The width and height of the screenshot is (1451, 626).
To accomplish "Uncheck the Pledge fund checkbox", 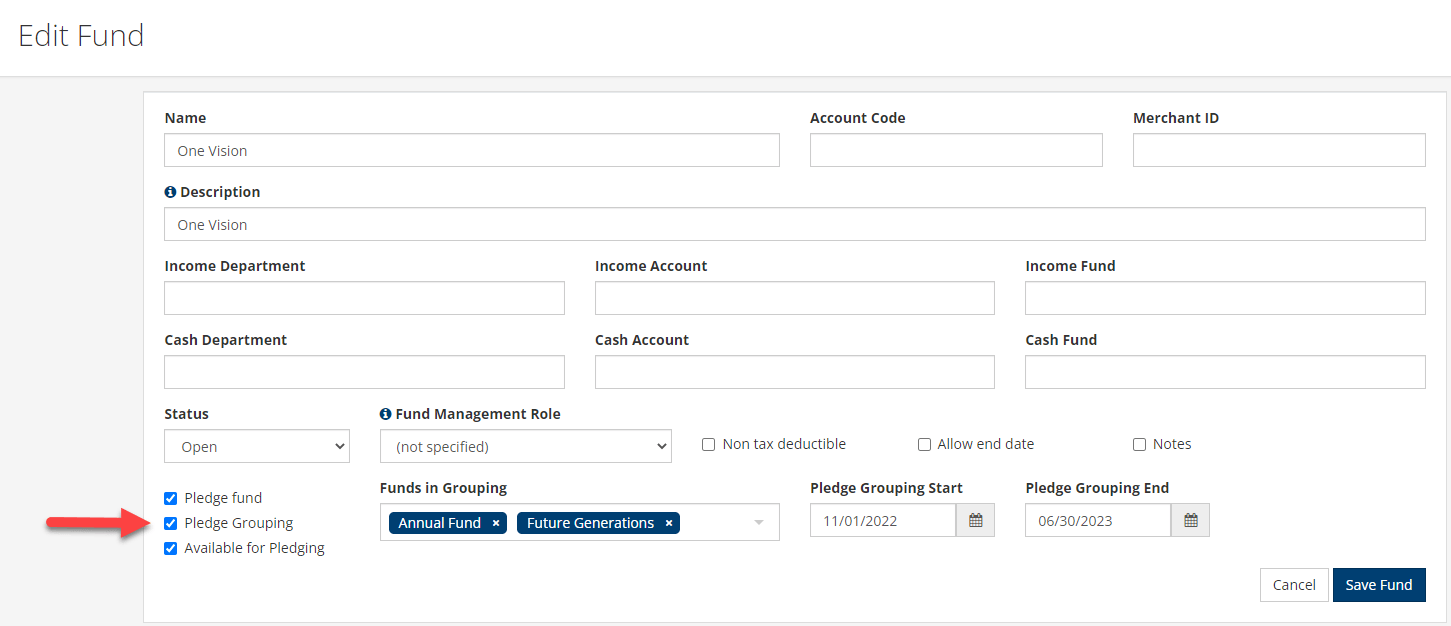I will 170,497.
